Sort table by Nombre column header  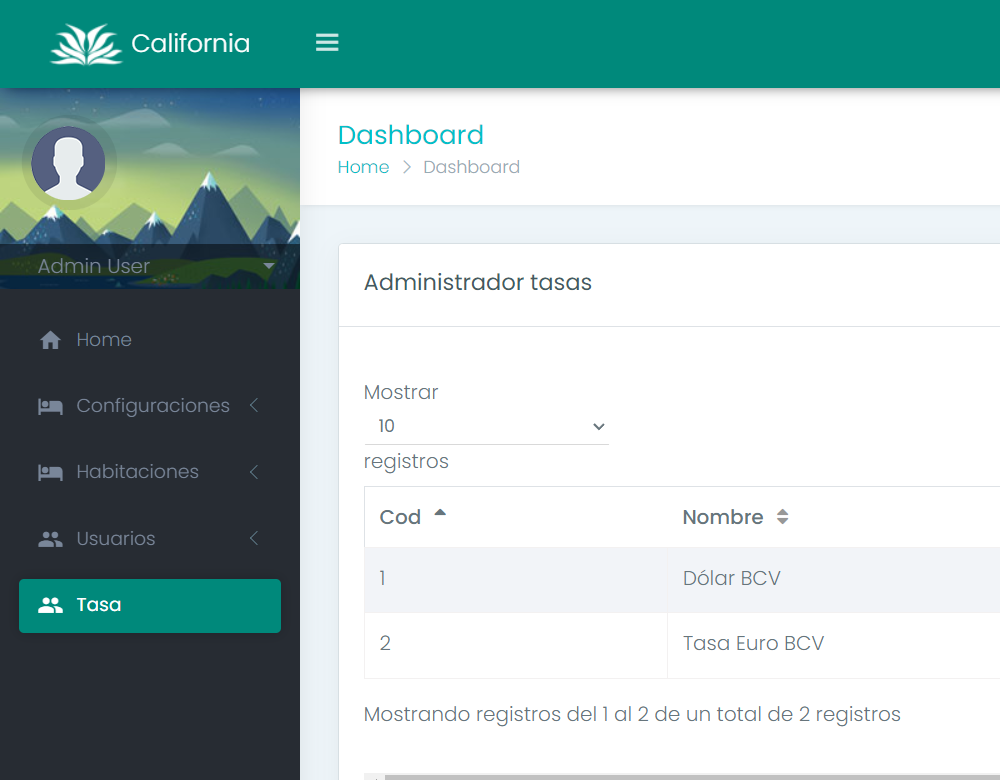pyautogui.click(x=723, y=517)
